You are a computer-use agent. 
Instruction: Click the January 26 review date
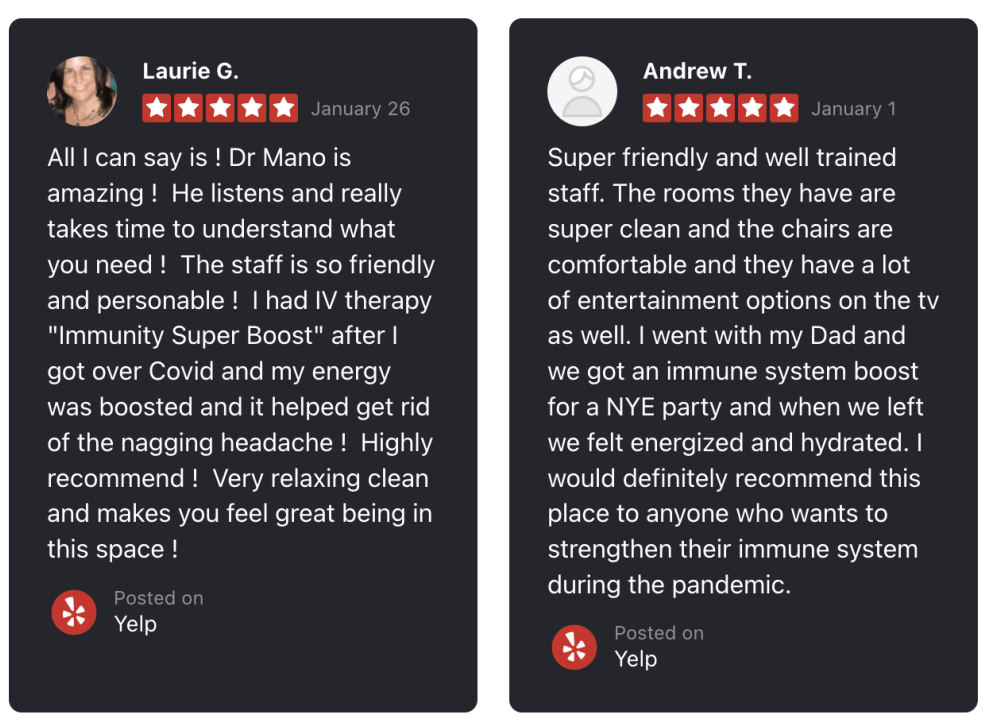click(x=360, y=109)
